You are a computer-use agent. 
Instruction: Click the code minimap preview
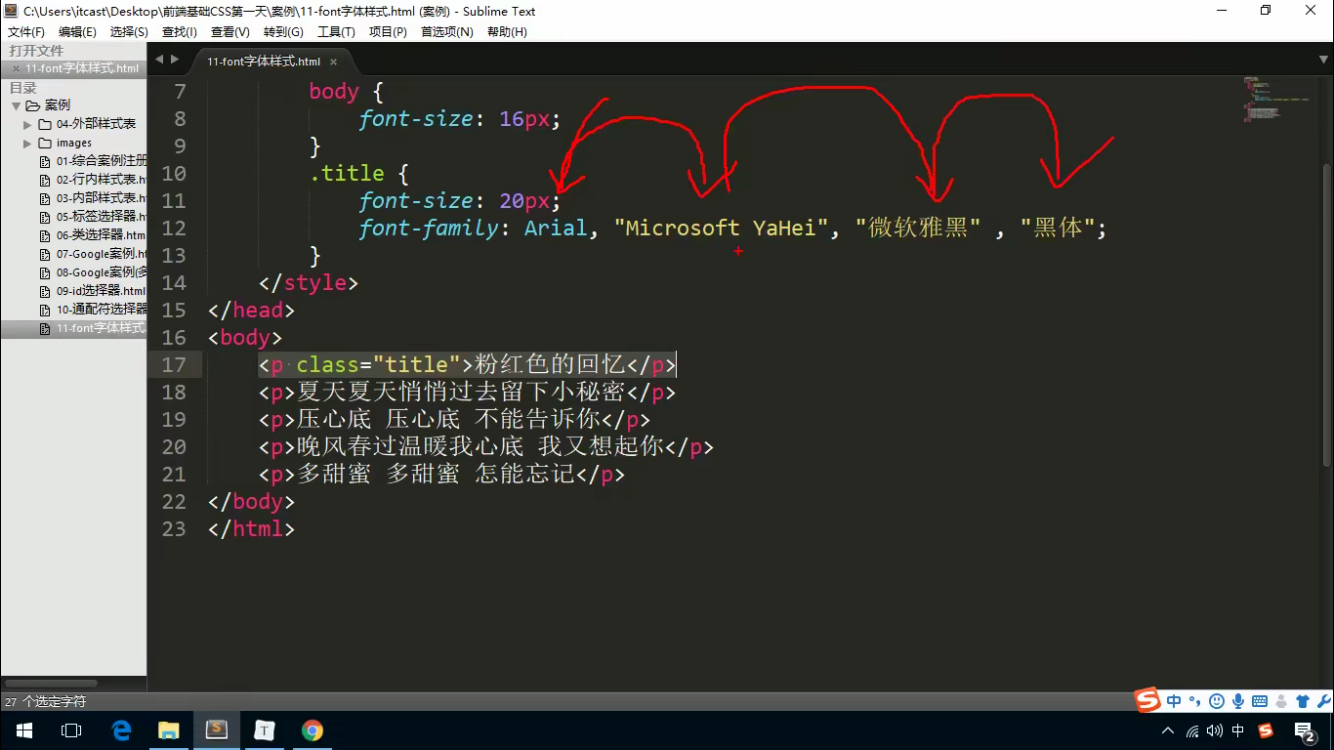point(1276,99)
